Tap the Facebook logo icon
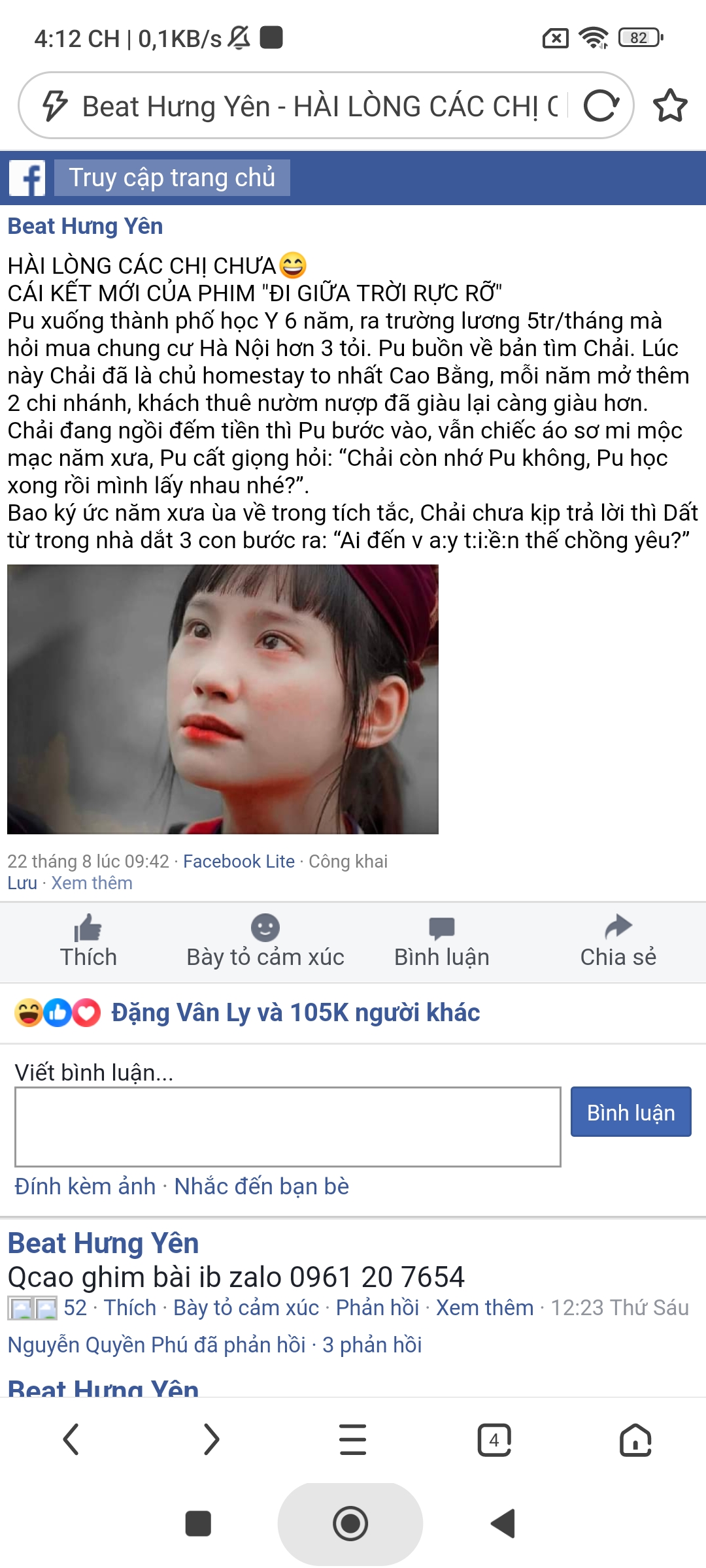This screenshot has width=706, height=1568. point(27,178)
